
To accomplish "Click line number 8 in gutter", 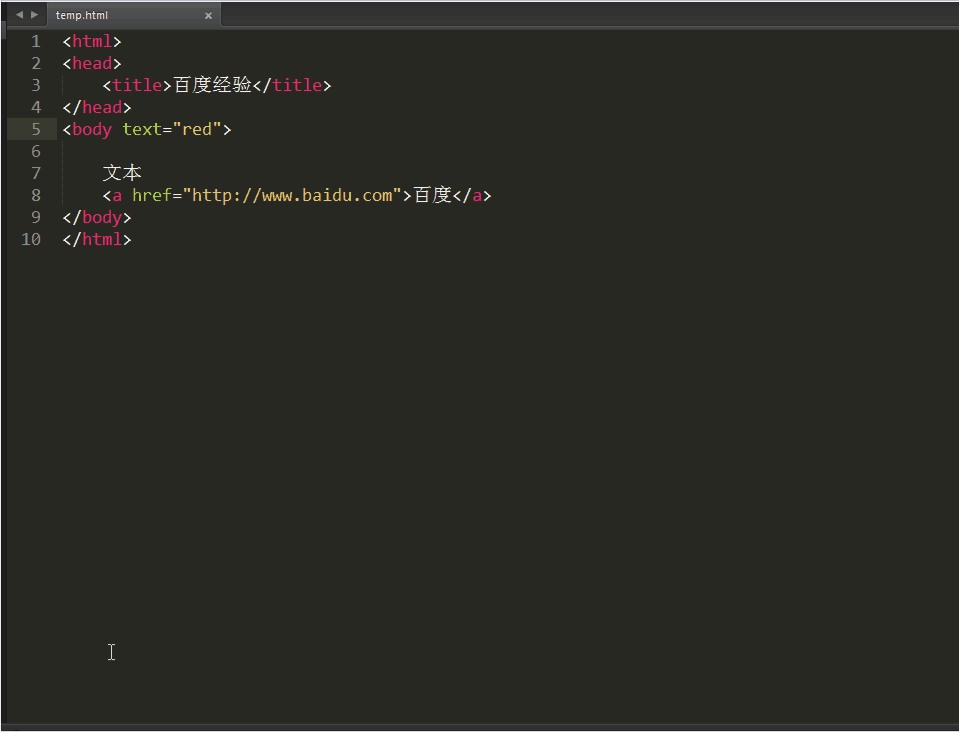I will click(36, 196).
